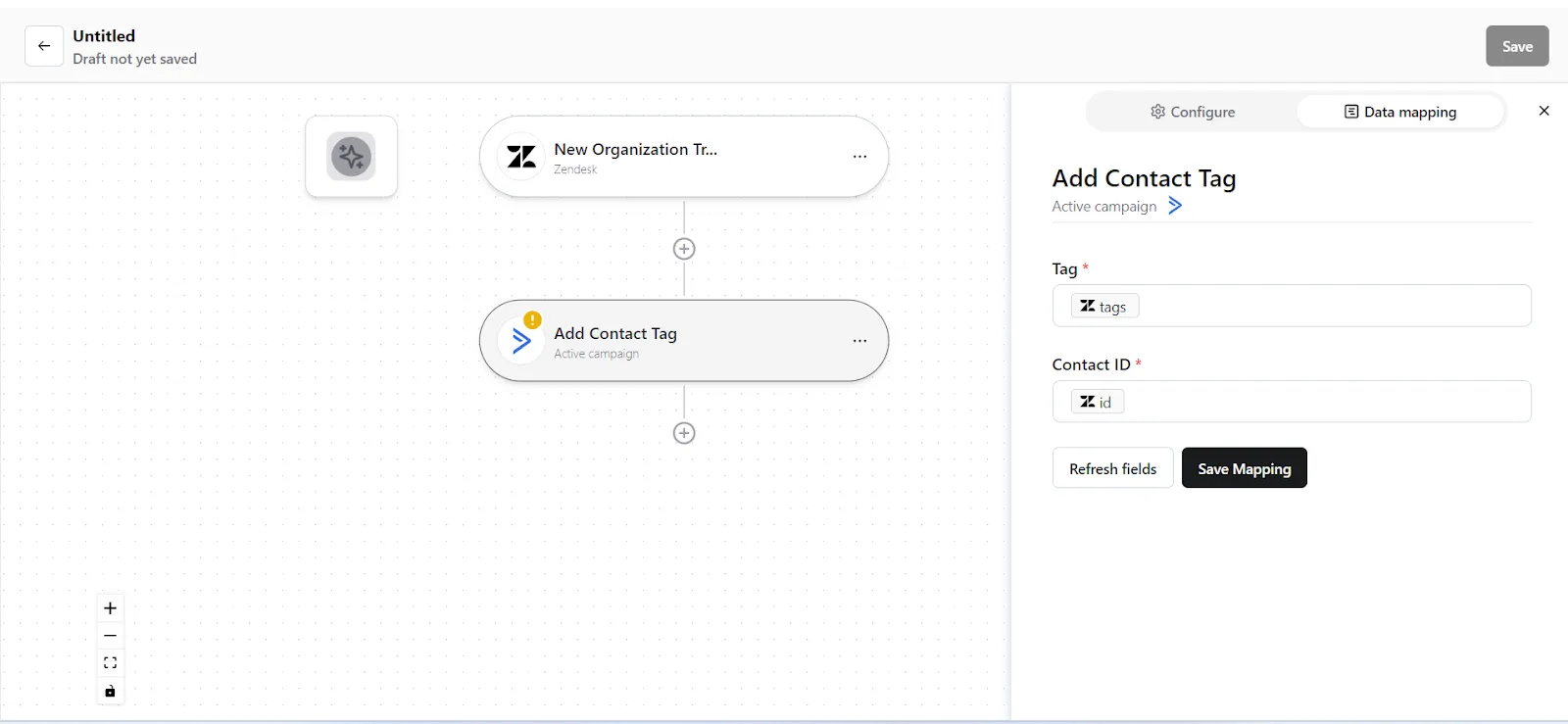Click Refresh fields

coord(1112,468)
